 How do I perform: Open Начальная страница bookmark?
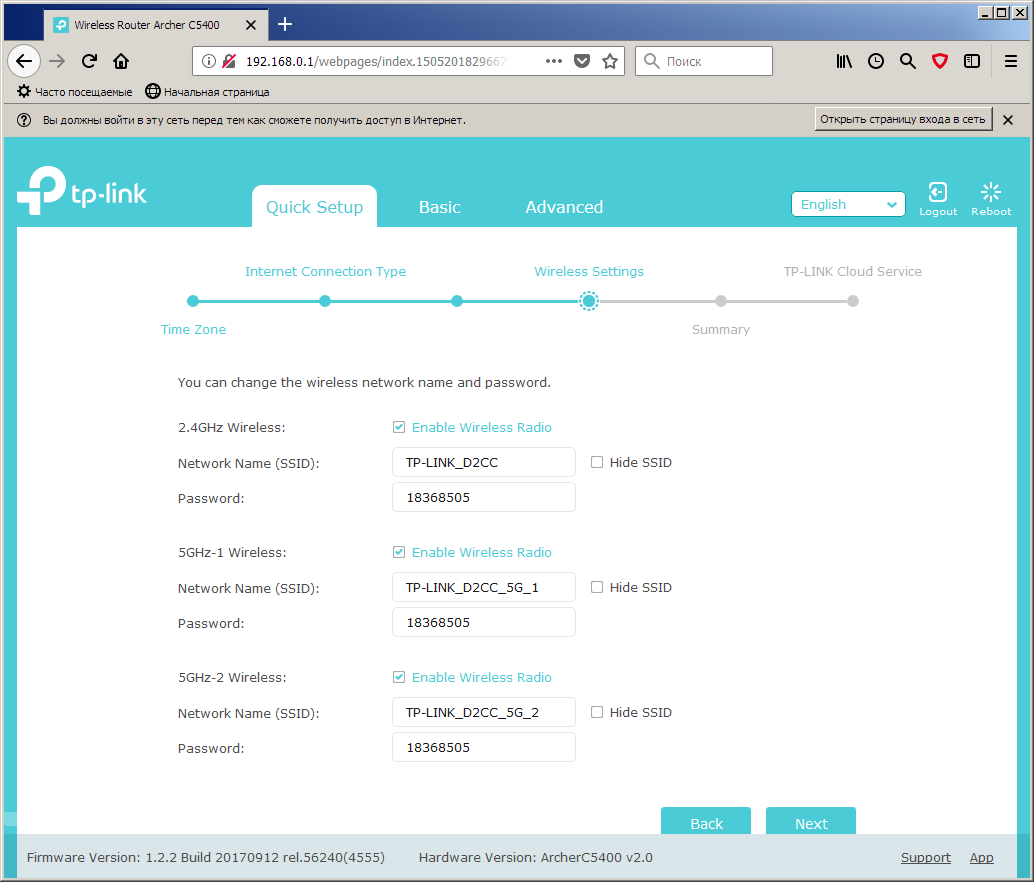coord(207,92)
